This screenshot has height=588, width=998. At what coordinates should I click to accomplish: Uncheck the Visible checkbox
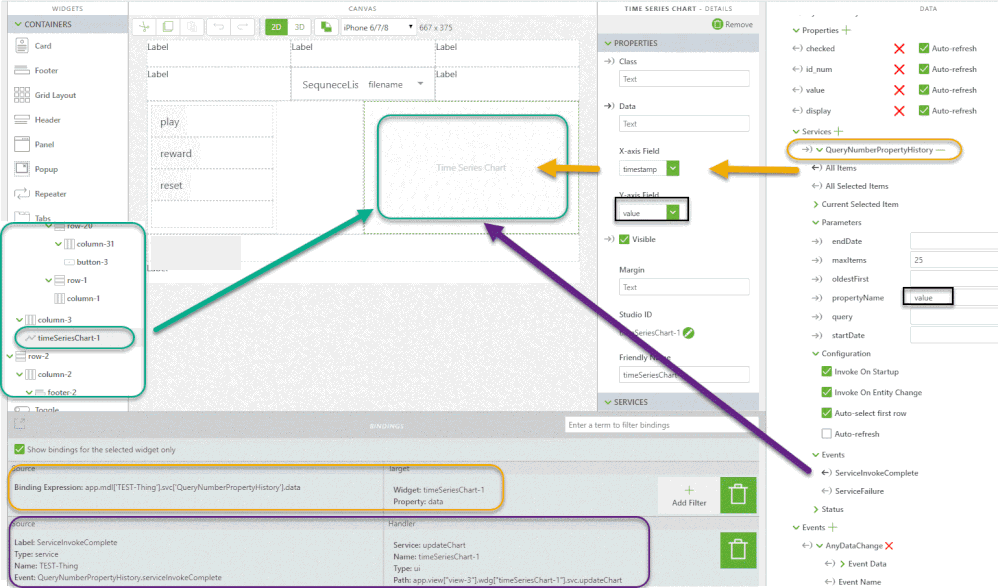624,239
